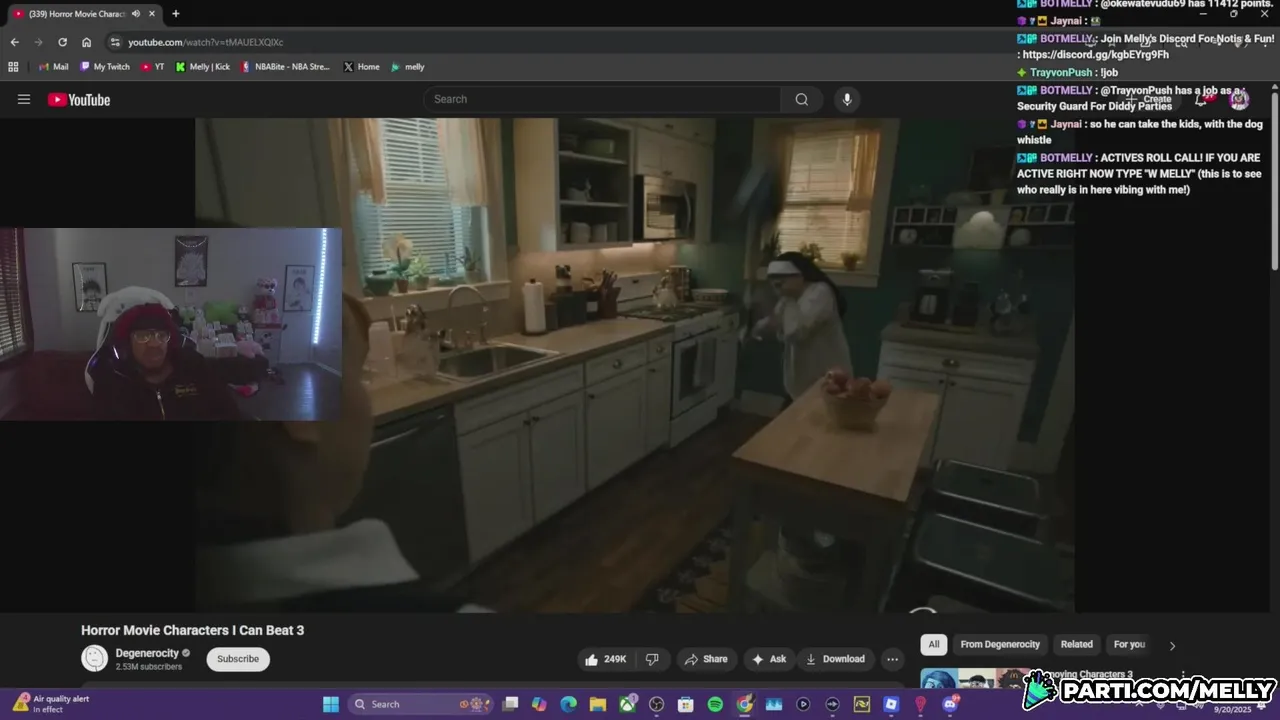Open Discord from taskbar
This screenshot has width=1280, height=720.
(950, 704)
